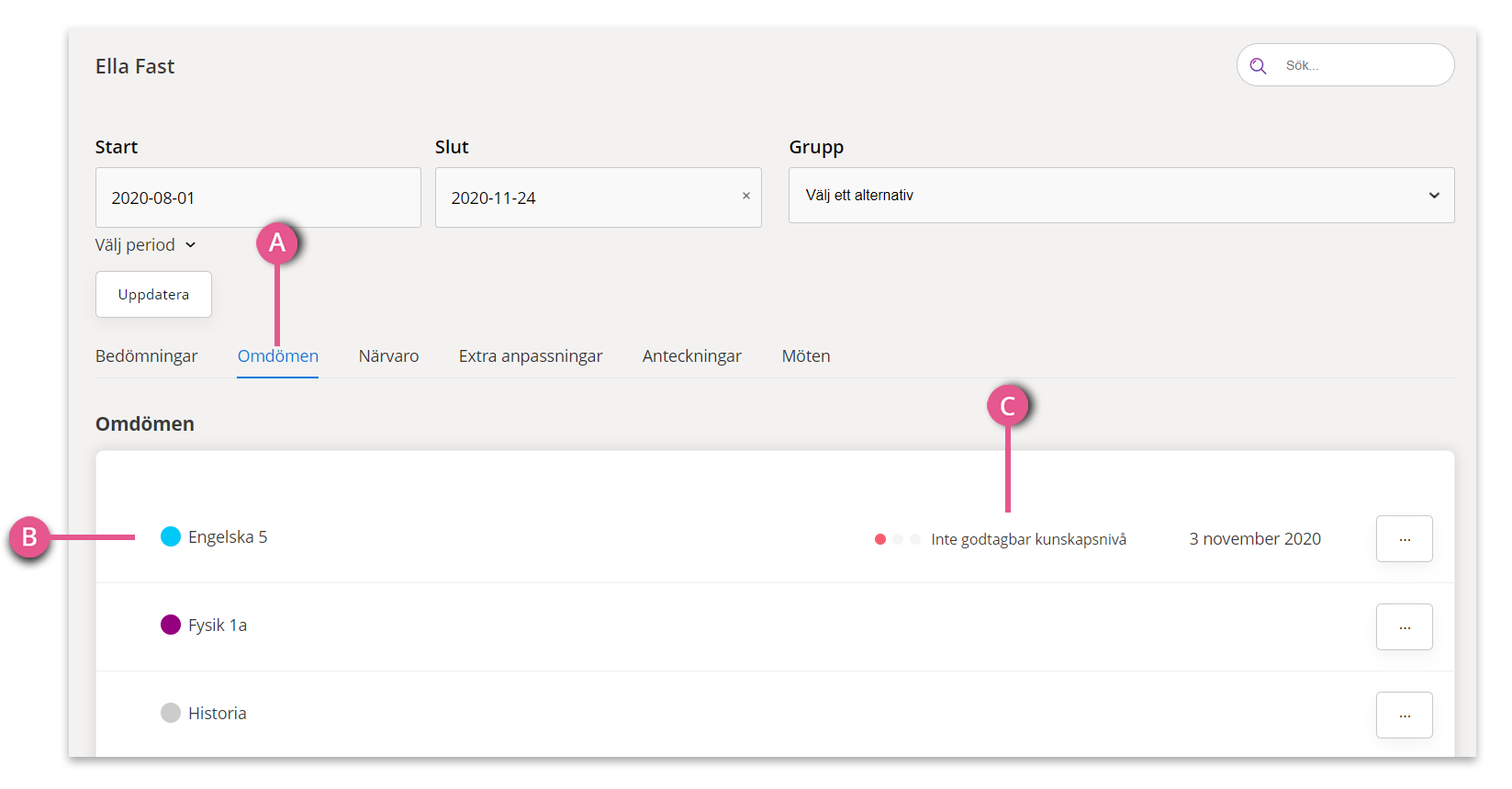Switch to the Närvaro tab
The image size is (1512, 789).
coord(388,356)
